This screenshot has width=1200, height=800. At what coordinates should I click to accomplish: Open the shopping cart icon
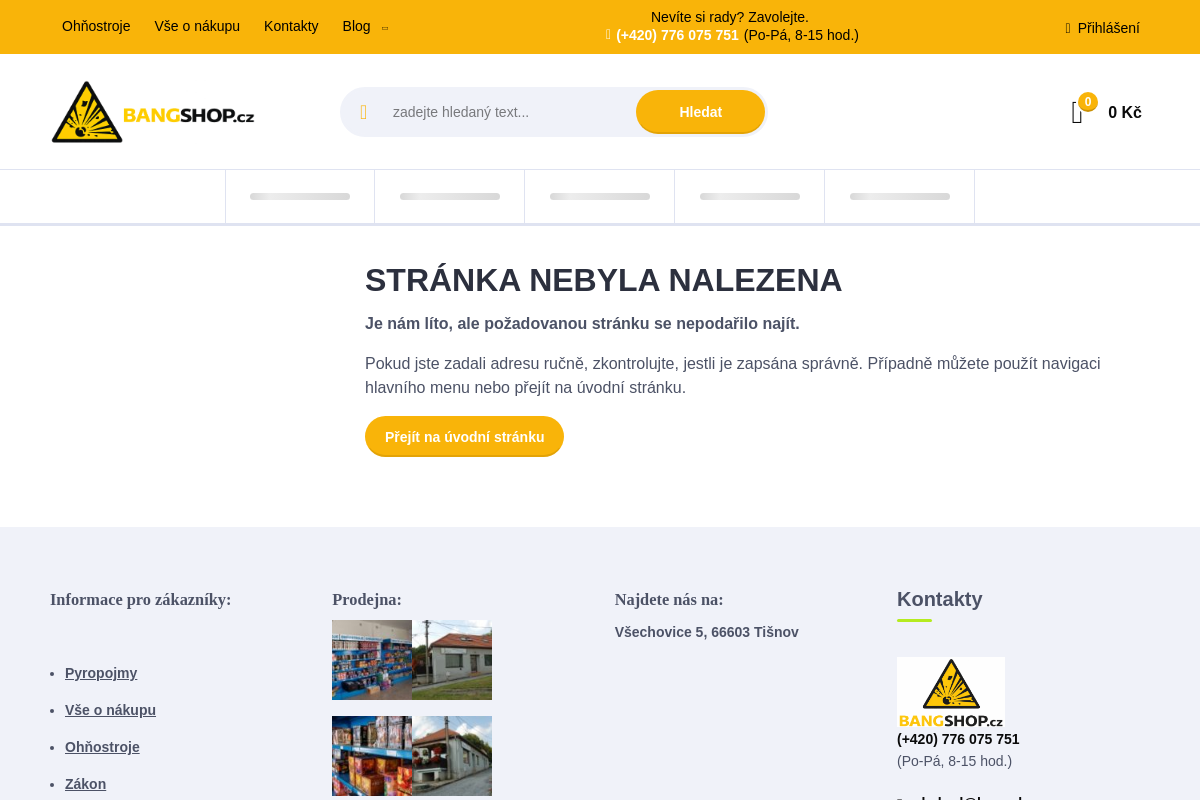pos(1076,113)
